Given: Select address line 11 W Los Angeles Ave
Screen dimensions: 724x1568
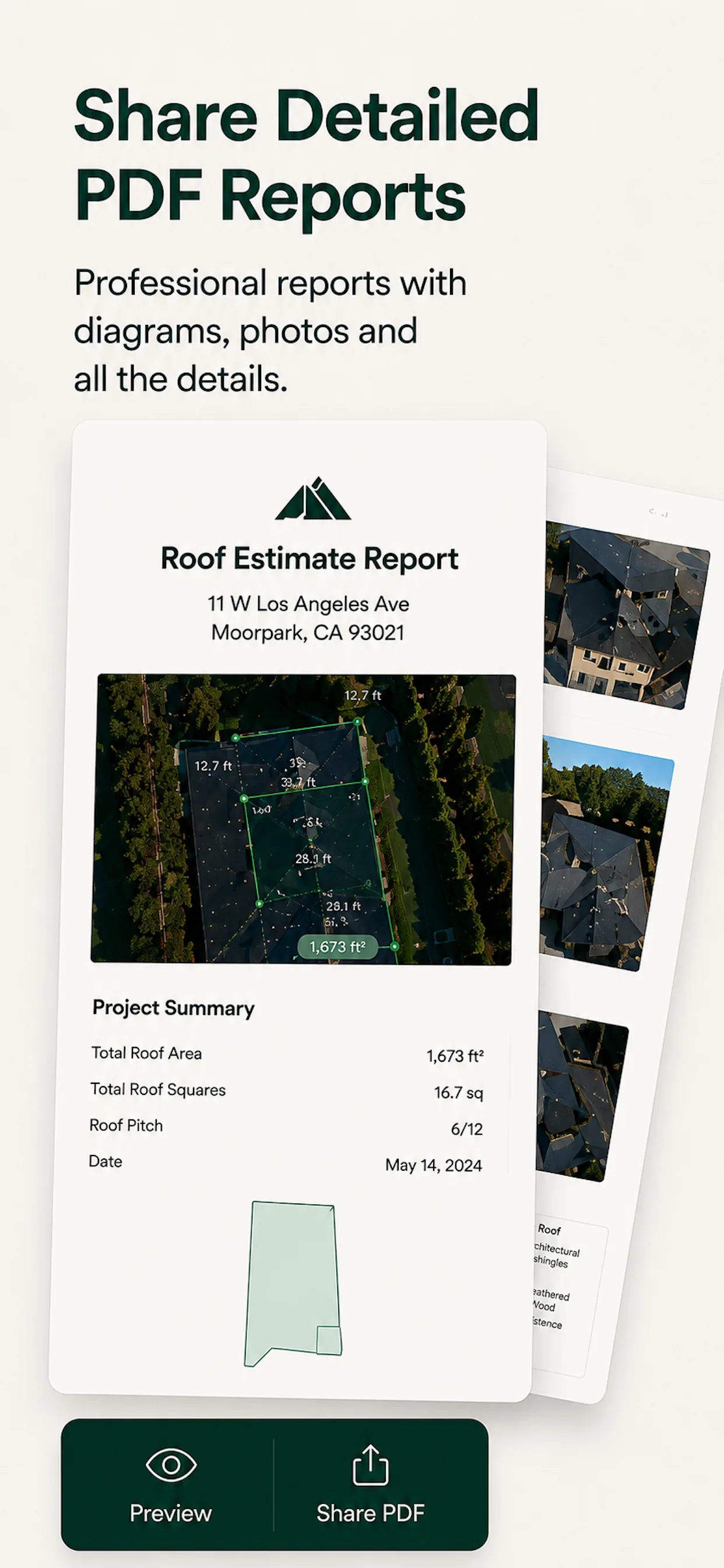Looking at the screenshot, I should pyautogui.click(x=308, y=604).
